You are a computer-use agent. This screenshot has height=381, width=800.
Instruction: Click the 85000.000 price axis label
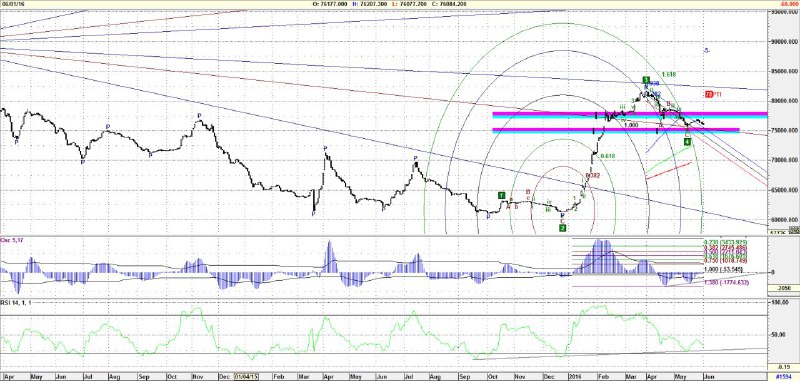[x=784, y=71]
